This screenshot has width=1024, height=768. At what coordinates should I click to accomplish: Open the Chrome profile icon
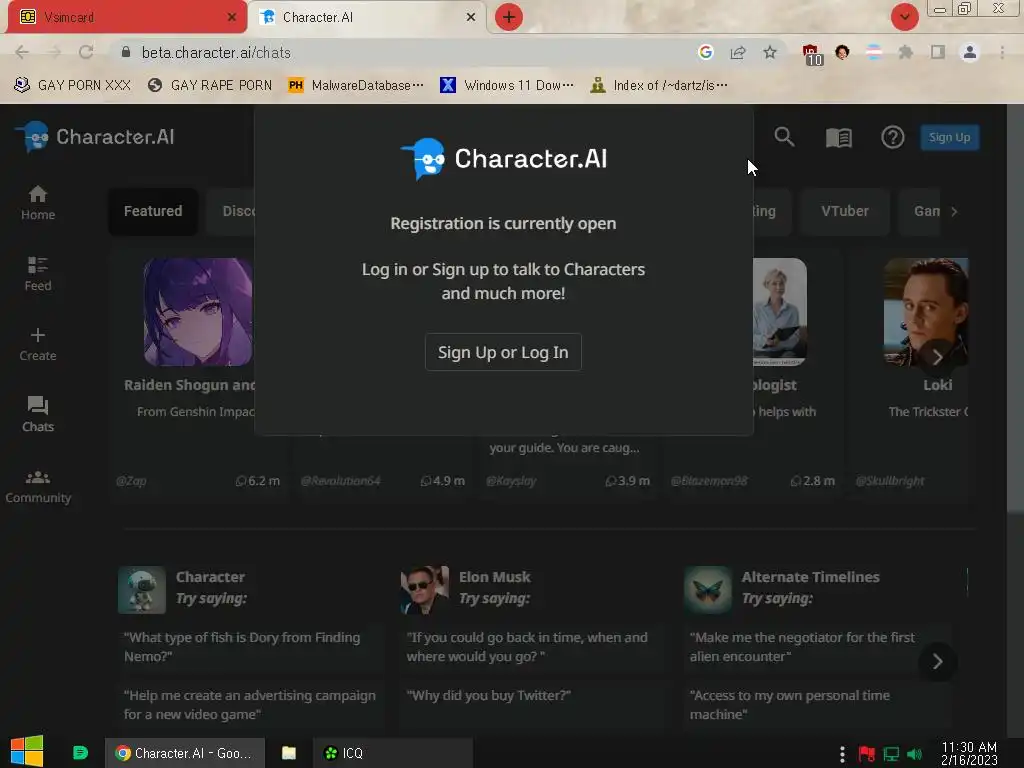tap(970, 52)
